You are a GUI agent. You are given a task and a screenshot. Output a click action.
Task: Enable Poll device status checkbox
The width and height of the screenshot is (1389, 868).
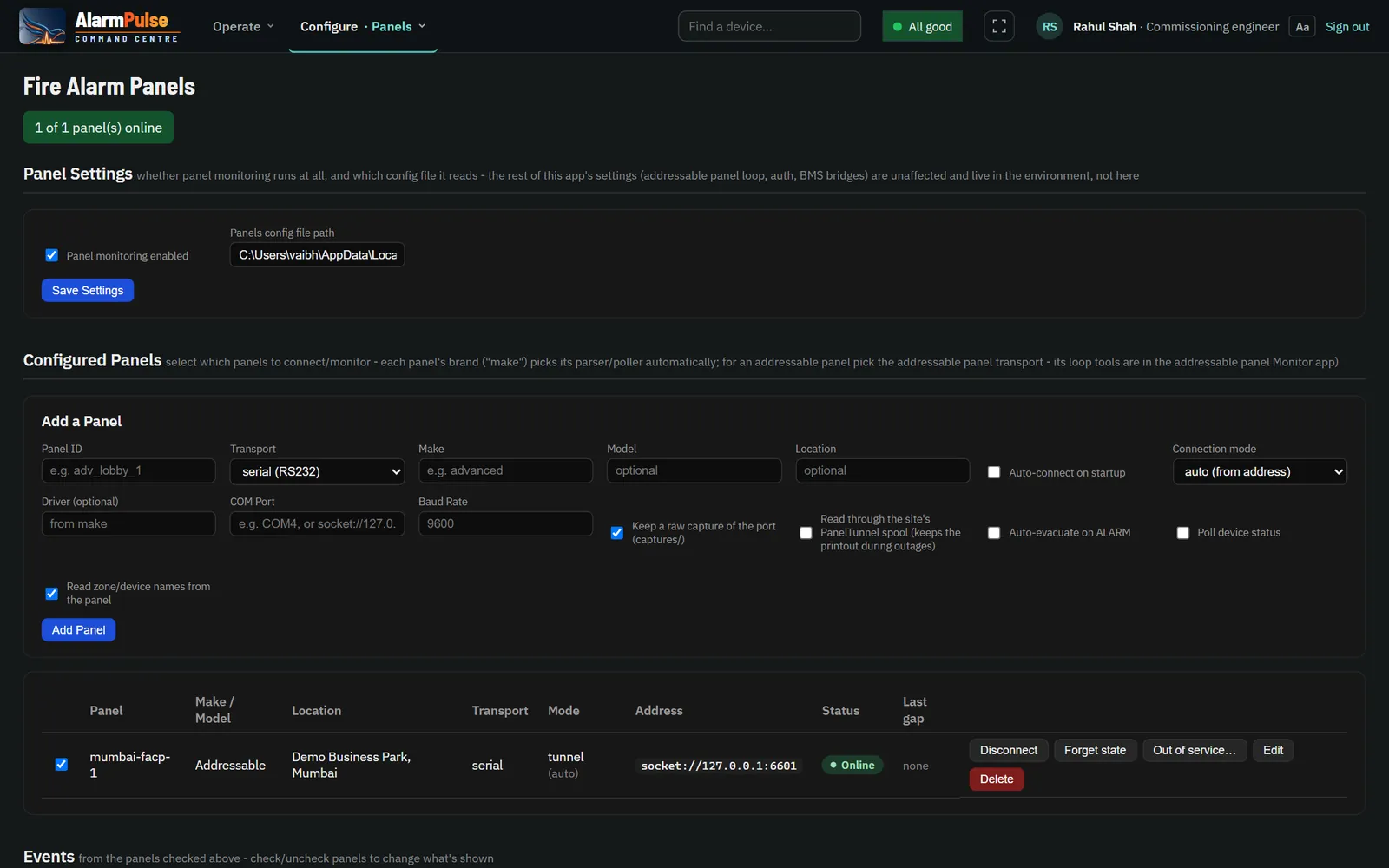(1182, 533)
